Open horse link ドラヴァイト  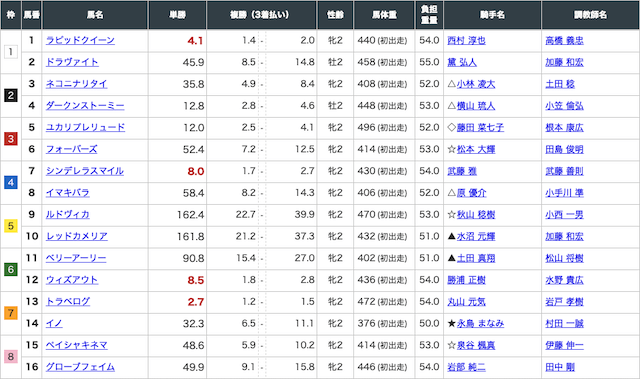[72, 62]
